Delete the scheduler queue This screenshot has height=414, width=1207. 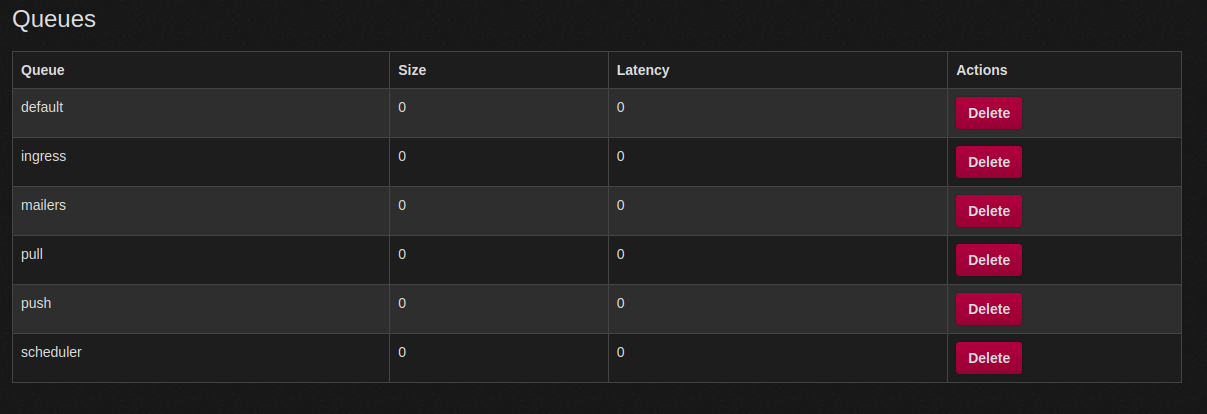point(988,358)
